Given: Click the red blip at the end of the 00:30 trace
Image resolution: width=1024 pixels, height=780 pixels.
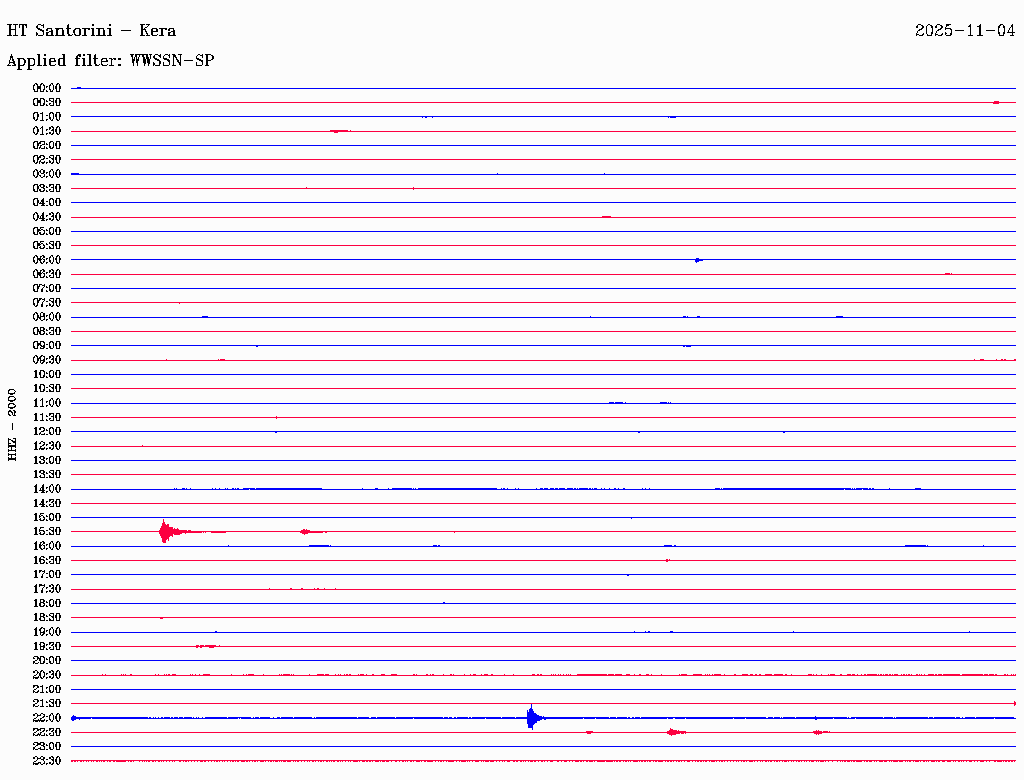Looking at the screenshot, I should [x=997, y=103].
